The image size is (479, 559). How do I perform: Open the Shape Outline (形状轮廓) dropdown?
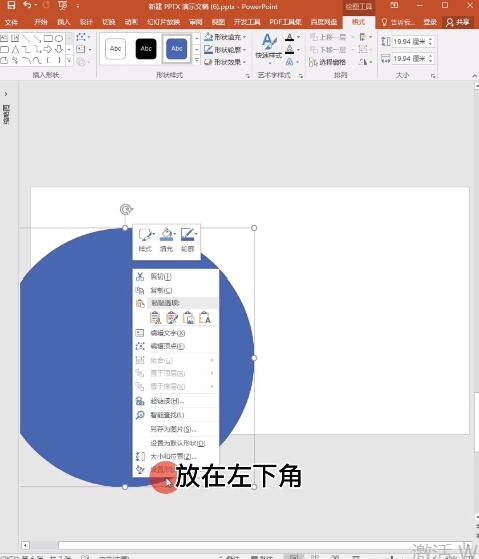225,49
